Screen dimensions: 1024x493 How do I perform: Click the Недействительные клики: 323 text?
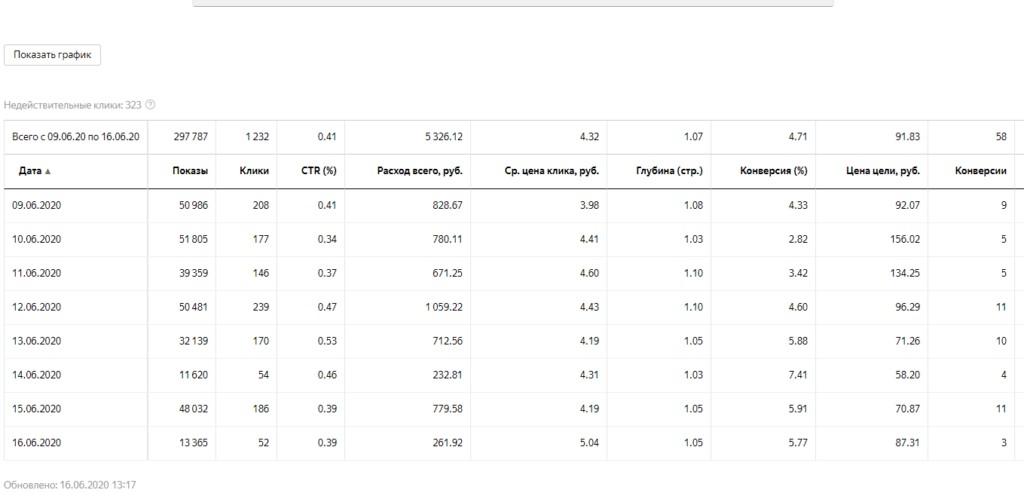[72, 104]
